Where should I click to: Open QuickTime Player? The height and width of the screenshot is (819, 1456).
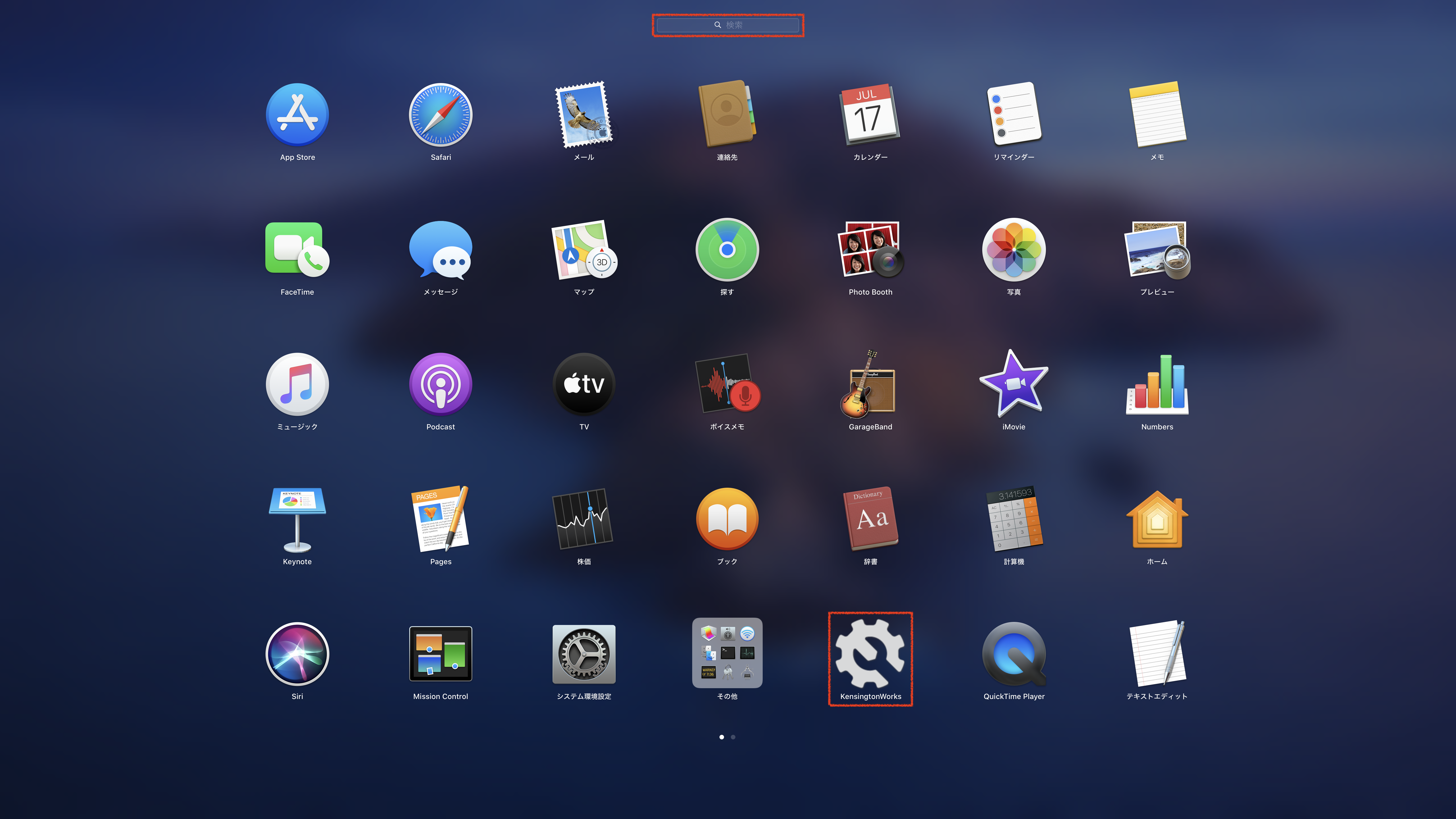(1014, 654)
